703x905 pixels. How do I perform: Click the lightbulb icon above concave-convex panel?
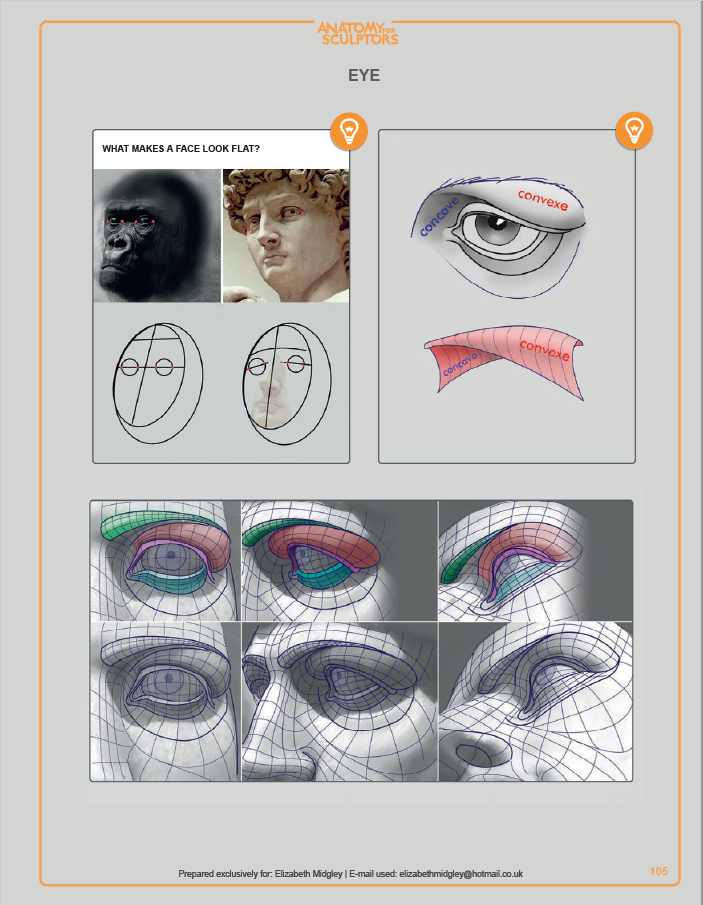coord(634,131)
